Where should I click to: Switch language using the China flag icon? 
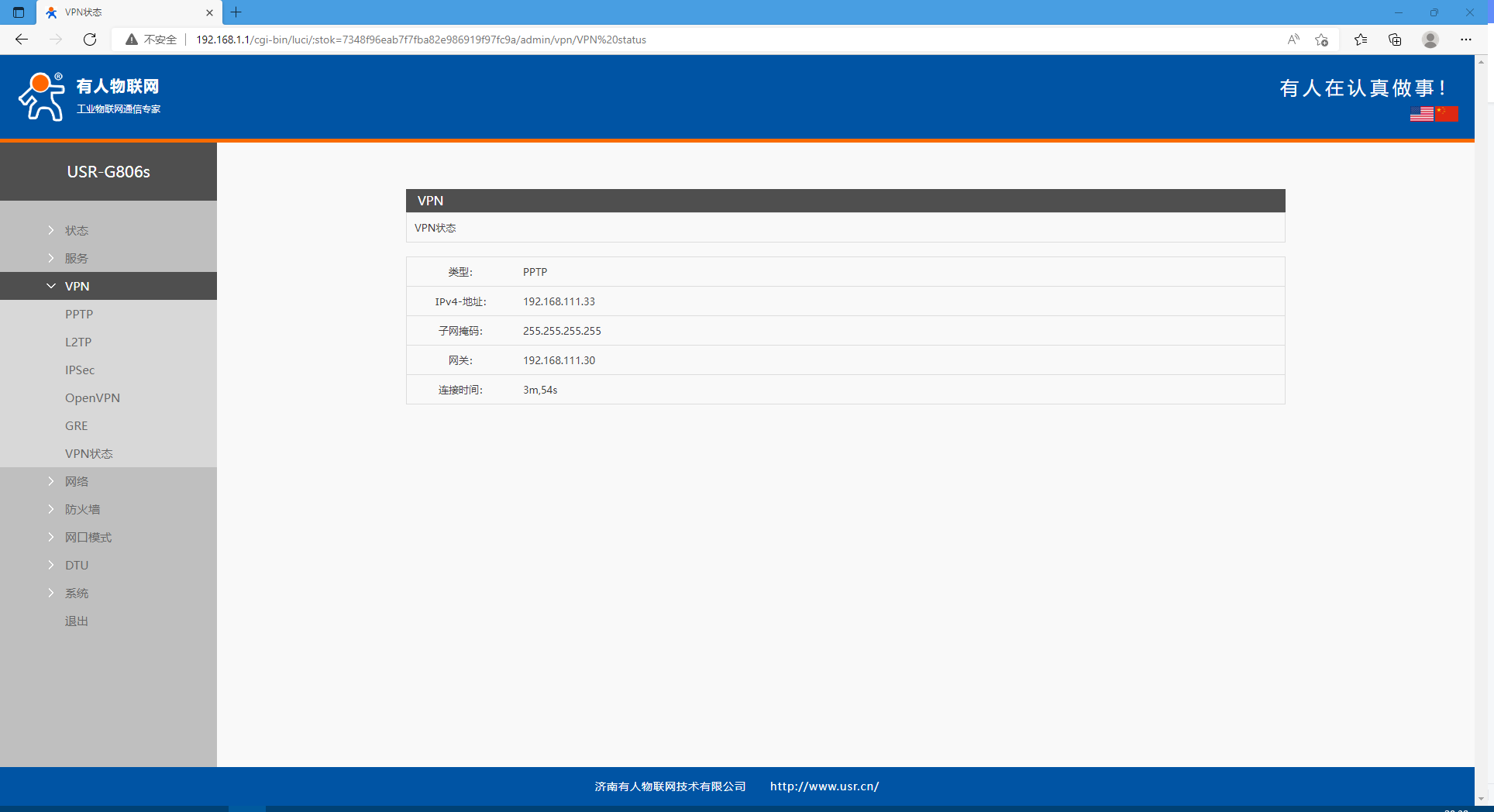click(1447, 114)
